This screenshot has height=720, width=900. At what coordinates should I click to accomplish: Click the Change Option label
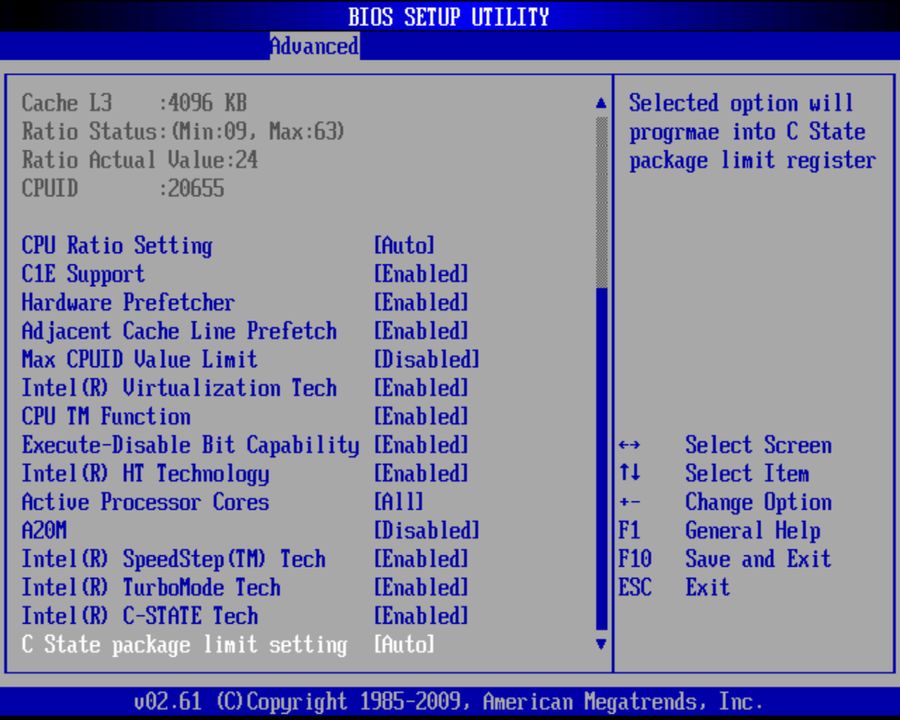coord(759,502)
